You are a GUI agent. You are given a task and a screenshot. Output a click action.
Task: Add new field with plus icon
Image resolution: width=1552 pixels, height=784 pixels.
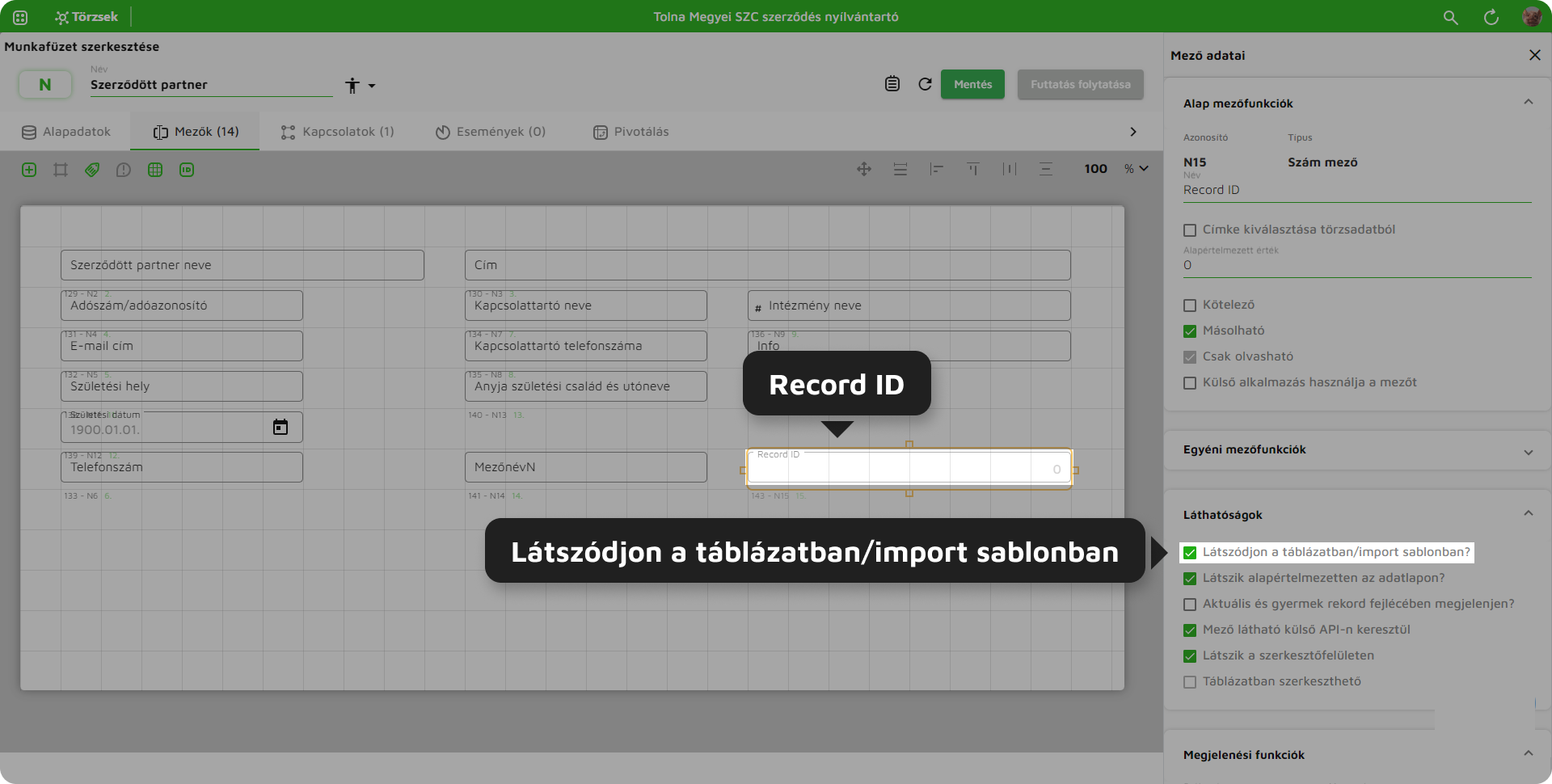[29, 170]
